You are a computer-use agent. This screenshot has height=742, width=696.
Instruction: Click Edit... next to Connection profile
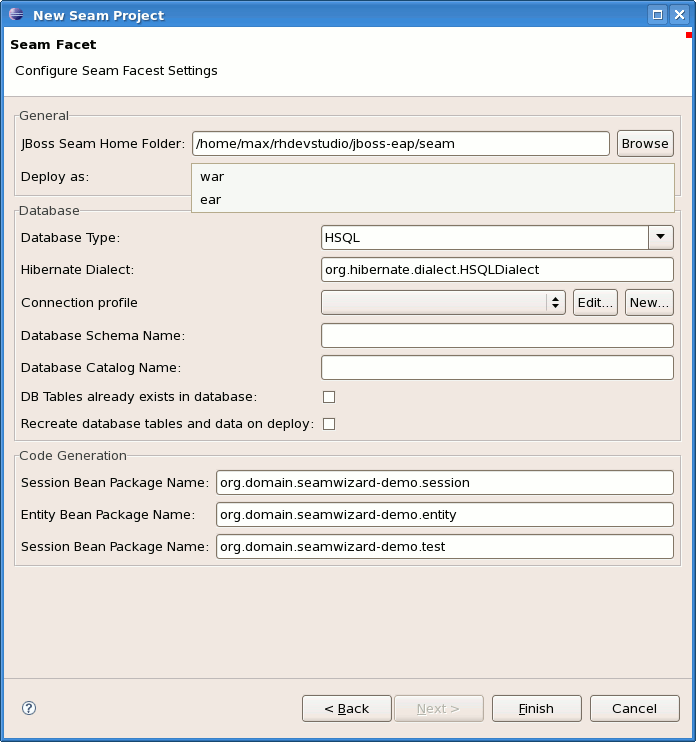tap(595, 302)
